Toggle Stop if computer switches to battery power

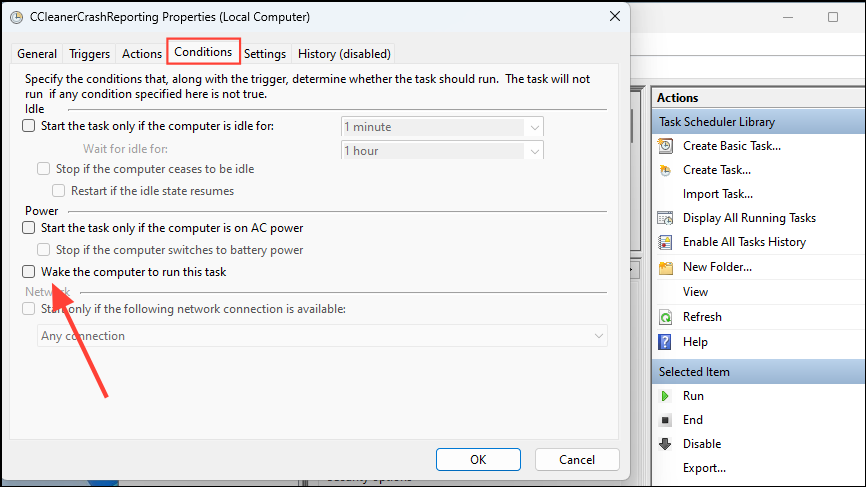[x=44, y=250]
